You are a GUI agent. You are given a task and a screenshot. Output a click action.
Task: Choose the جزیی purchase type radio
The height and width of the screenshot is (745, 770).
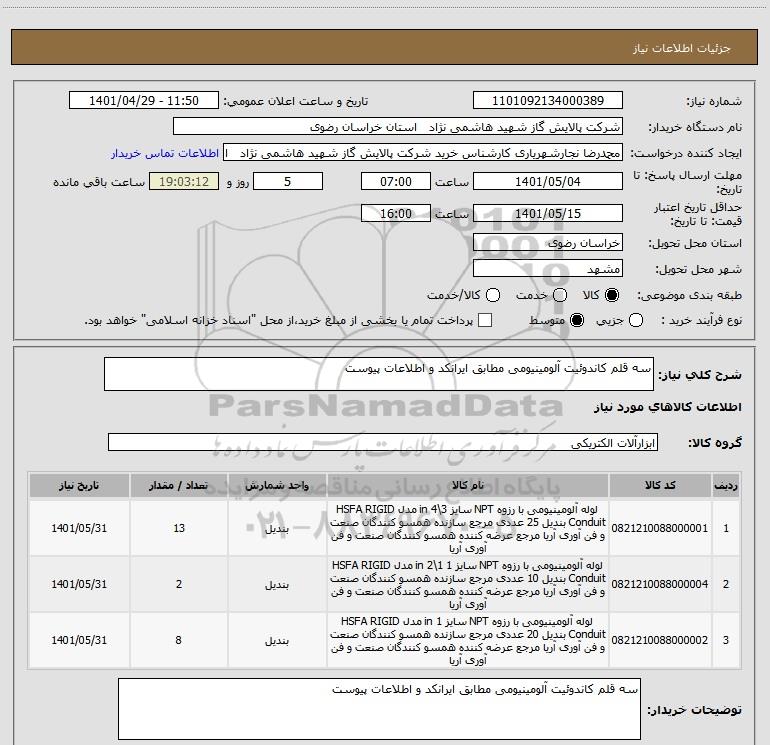(x=635, y=320)
